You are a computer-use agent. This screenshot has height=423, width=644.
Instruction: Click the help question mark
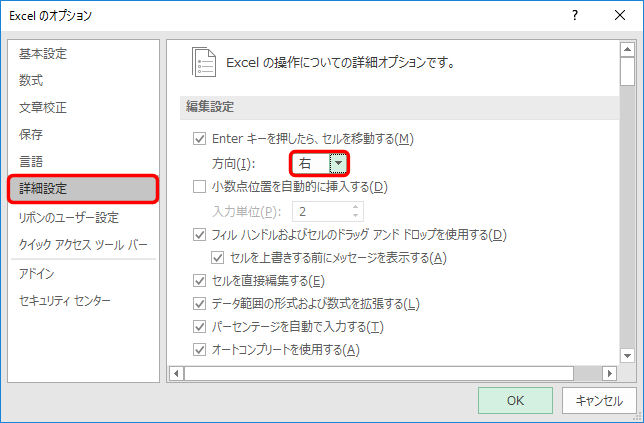point(575,16)
